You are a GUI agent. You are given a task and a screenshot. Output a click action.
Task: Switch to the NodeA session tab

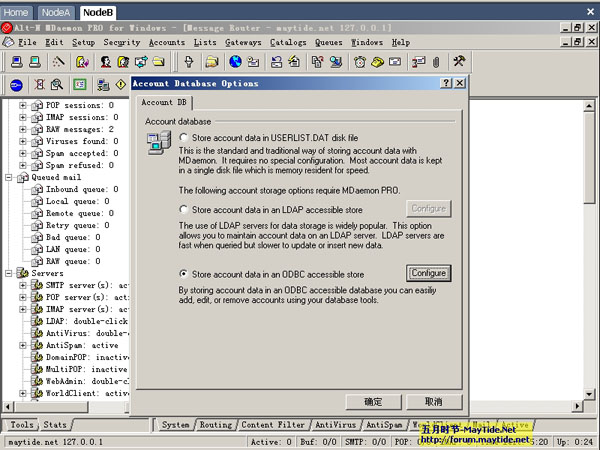coord(55,9)
